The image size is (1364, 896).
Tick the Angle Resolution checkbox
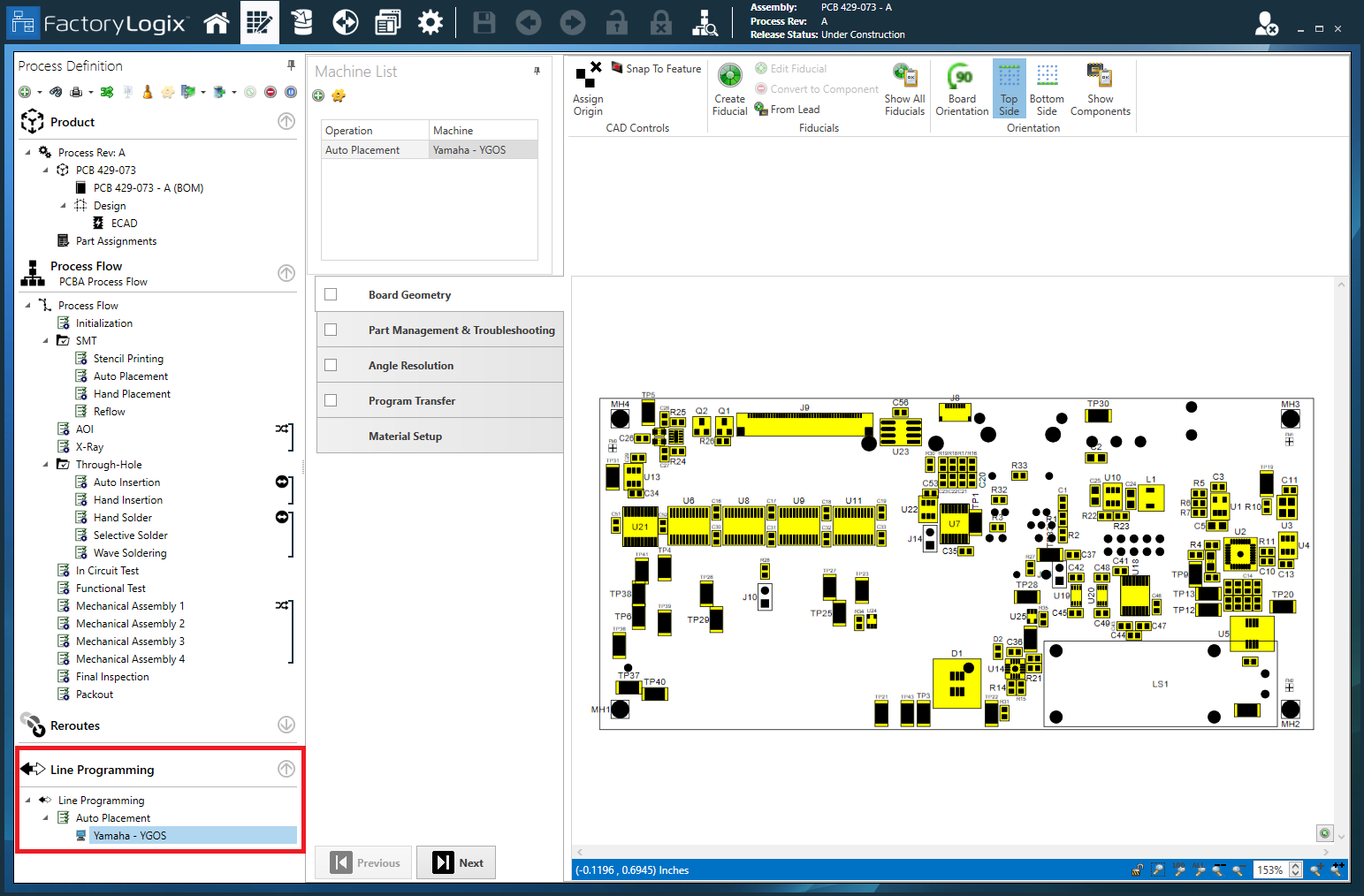coord(331,365)
